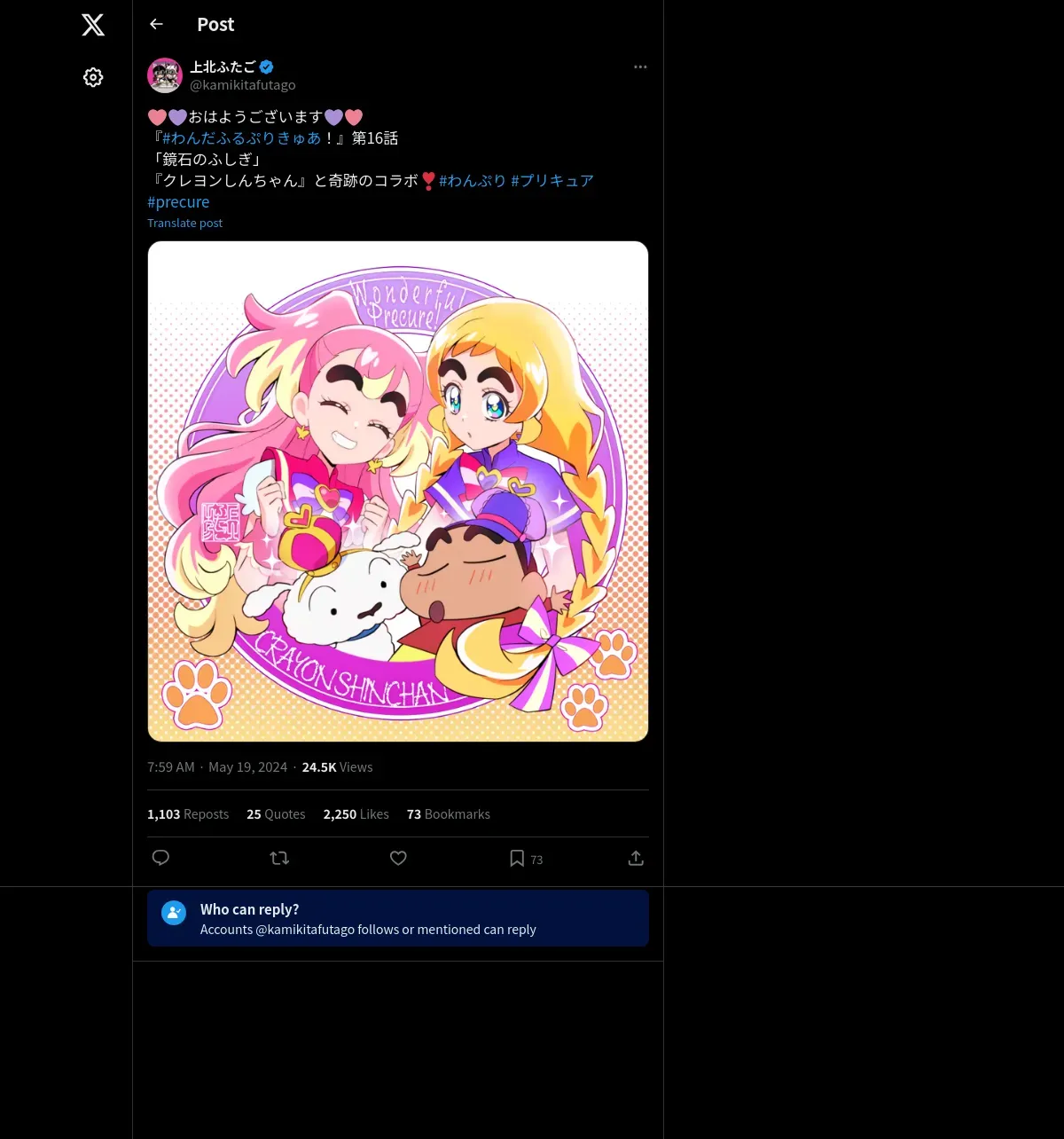View the 2,250 Likes list
The height and width of the screenshot is (1139, 1064).
pos(356,814)
